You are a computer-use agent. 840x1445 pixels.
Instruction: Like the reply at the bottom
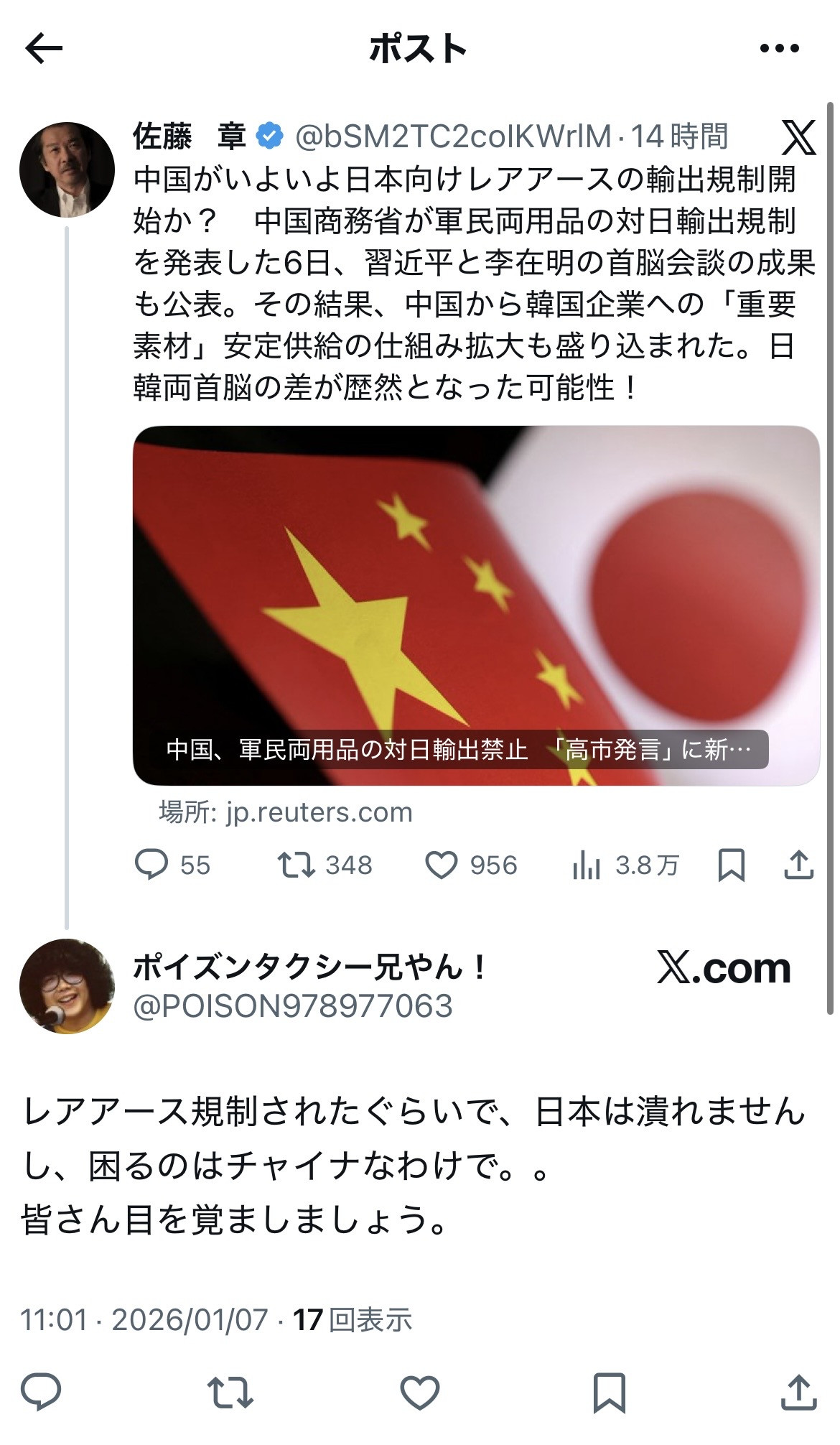click(x=420, y=1392)
